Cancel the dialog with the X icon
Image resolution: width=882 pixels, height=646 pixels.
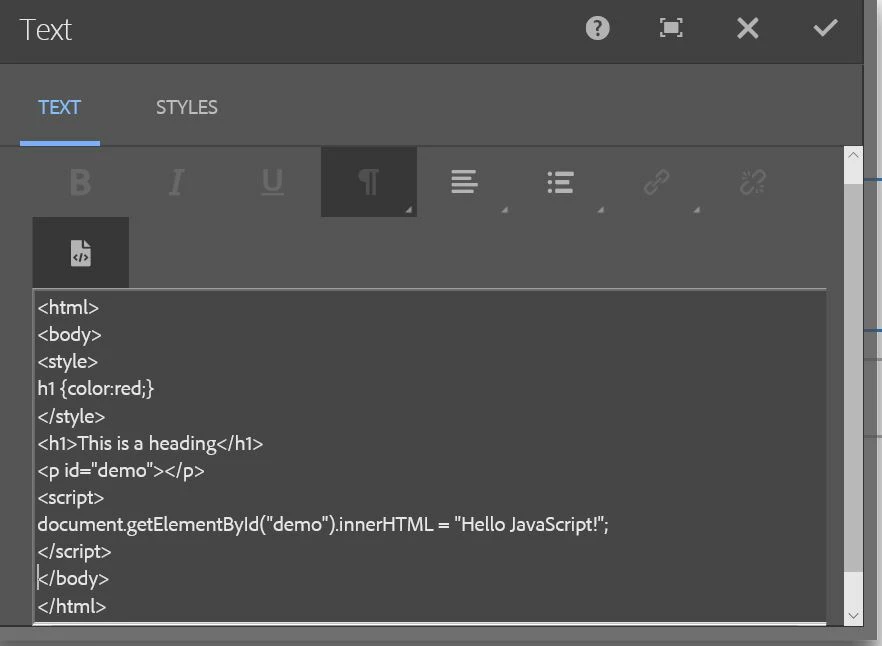click(x=748, y=28)
